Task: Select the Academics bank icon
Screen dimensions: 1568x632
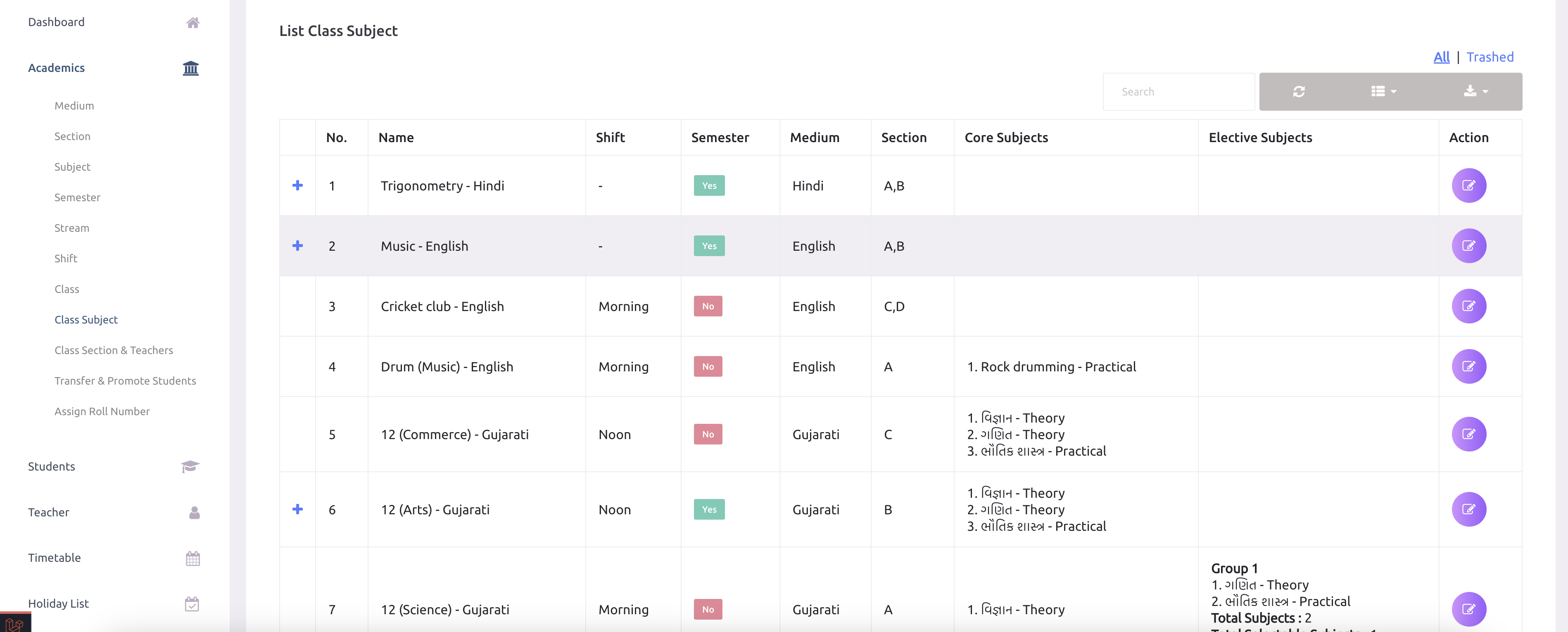Action: click(190, 68)
